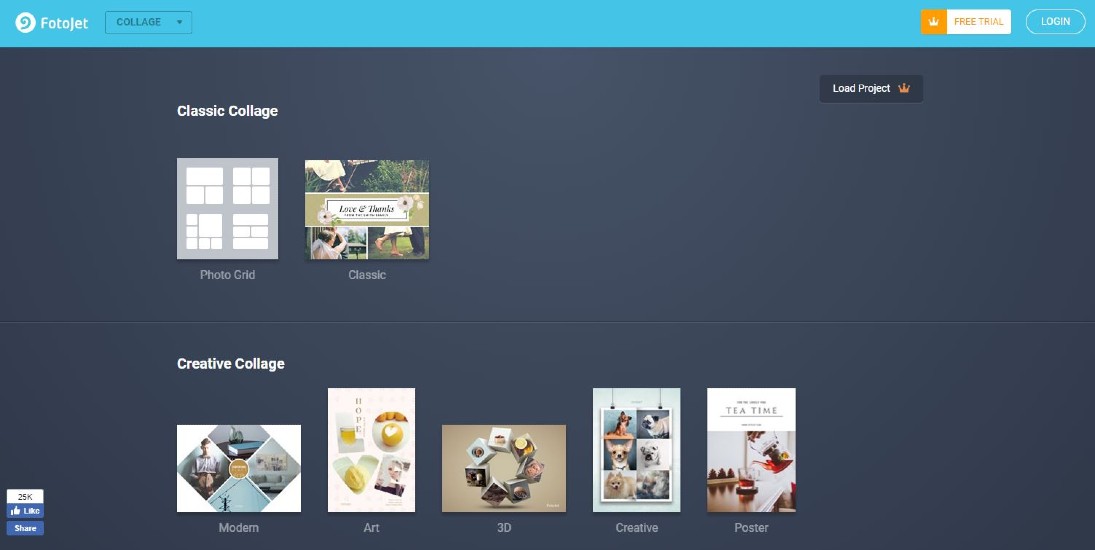1095x550 pixels.
Task: Click the crown icon beside Free Trial
Action: (934, 22)
